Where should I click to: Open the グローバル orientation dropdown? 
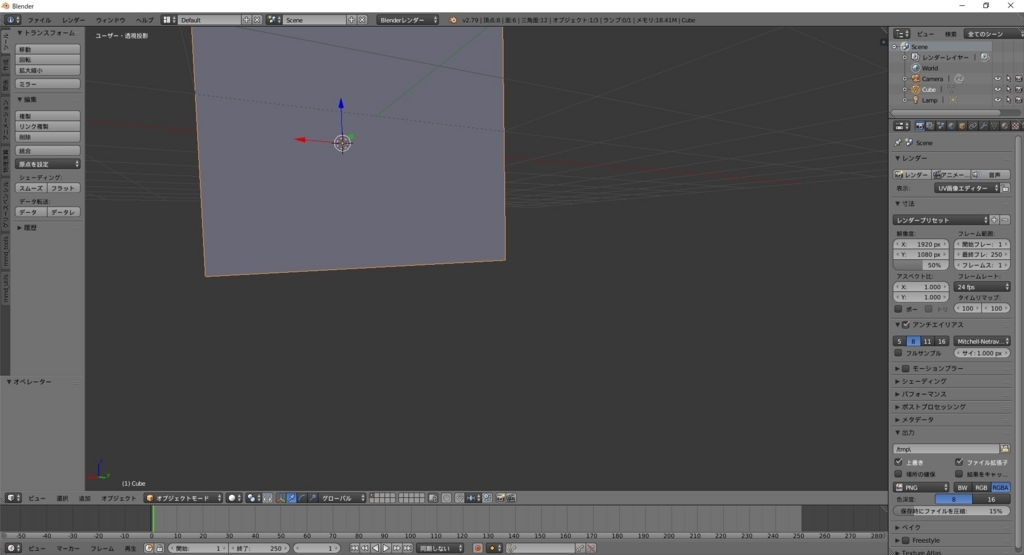click(x=340, y=498)
